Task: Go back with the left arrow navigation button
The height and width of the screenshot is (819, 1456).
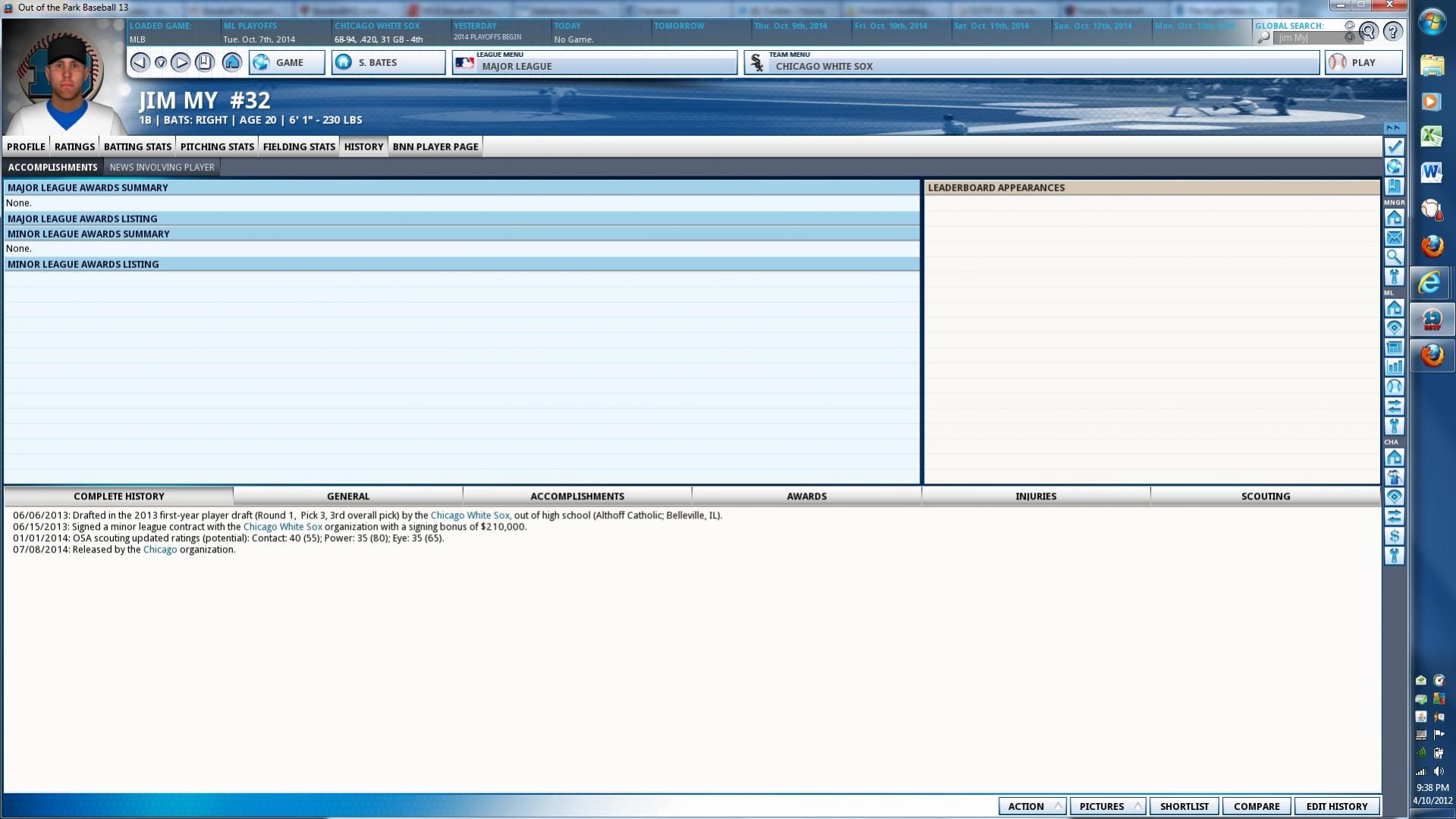Action: click(140, 62)
